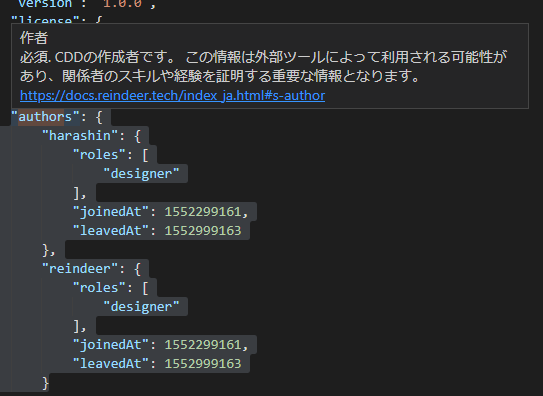
Task: Click the opening brace after "authors"
Action: click(x=99, y=117)
